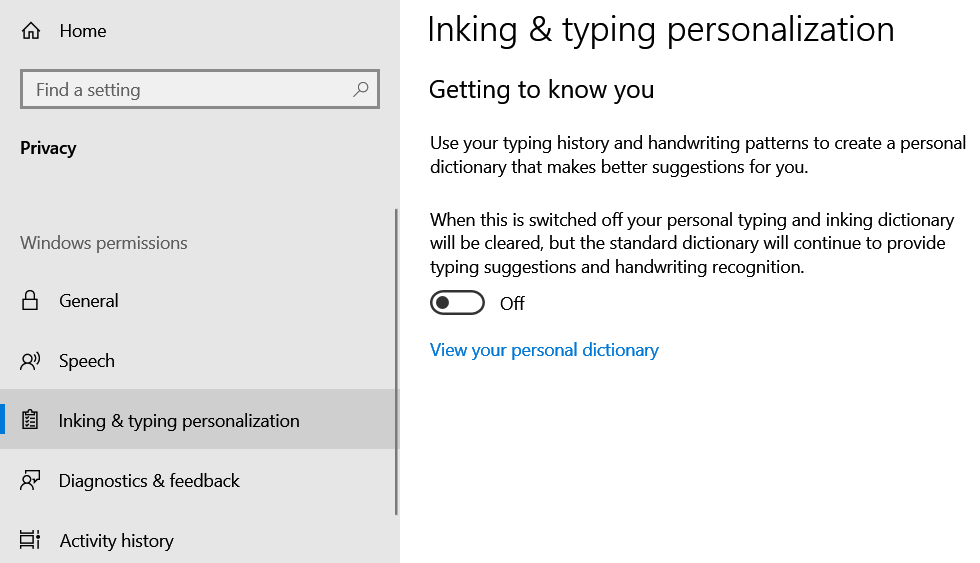Viewport: 980px width, 563px height.
Task: Select Speech in the sidebar
Action: click(87, 361)
